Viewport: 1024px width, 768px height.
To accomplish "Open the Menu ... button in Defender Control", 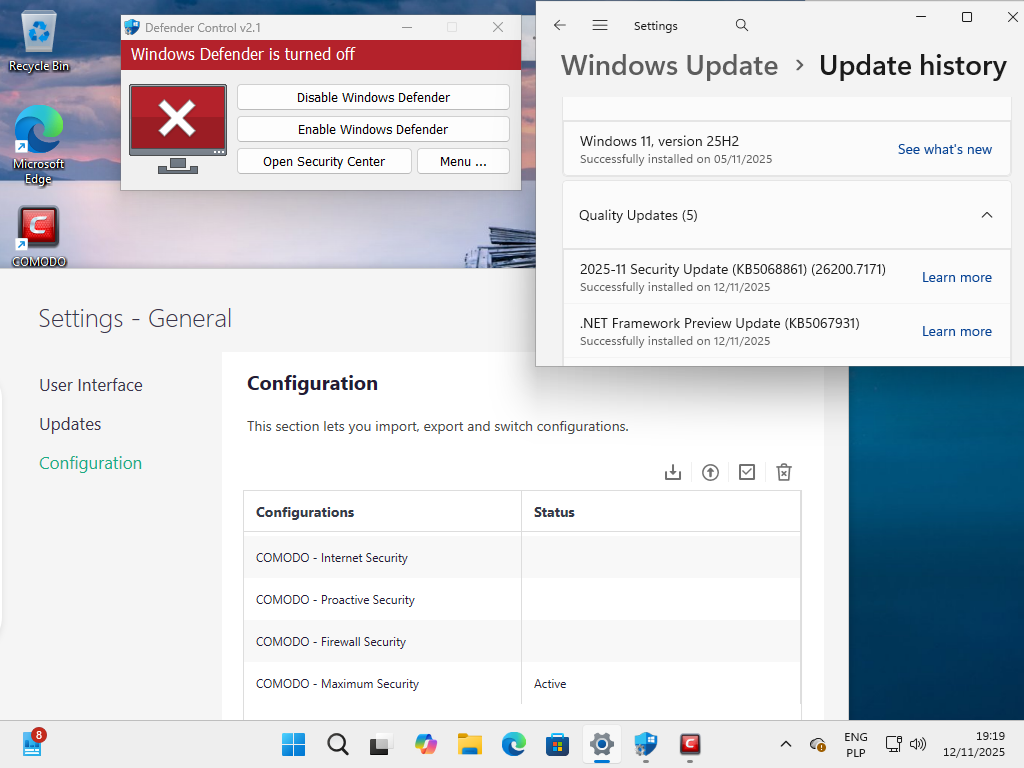I will (x=463, y=161).
